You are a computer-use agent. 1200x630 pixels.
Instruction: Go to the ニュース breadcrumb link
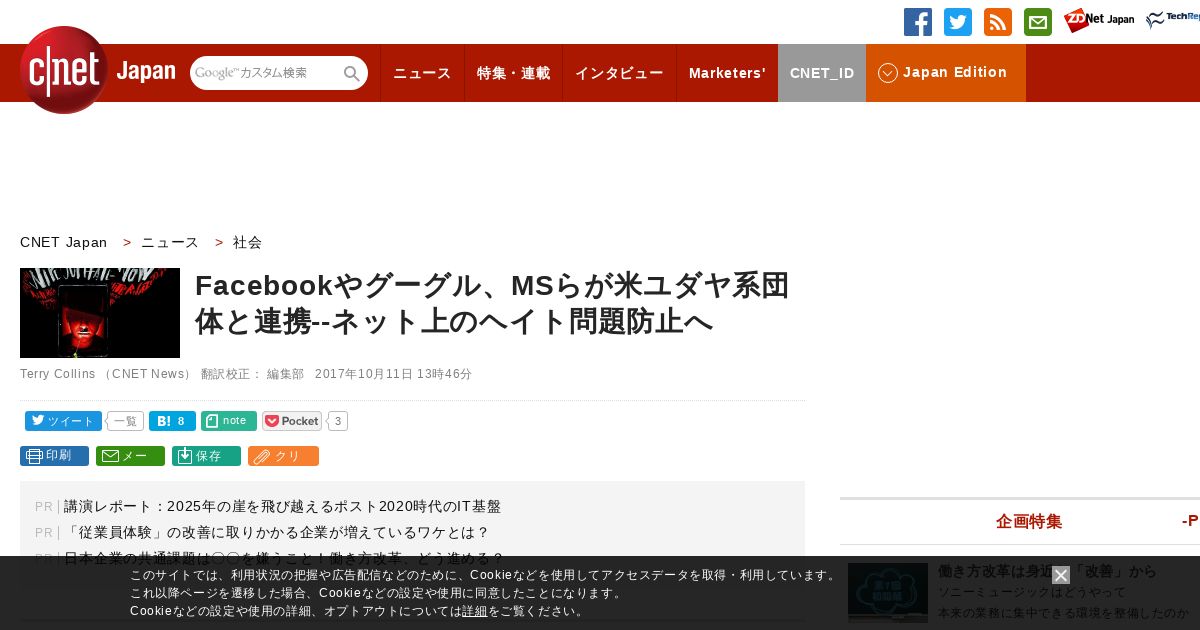[x=170, y=242]
